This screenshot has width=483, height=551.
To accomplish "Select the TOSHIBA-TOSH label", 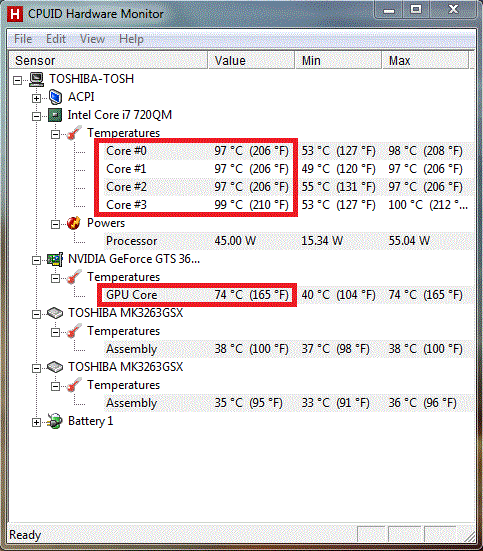I will [91, 79].
